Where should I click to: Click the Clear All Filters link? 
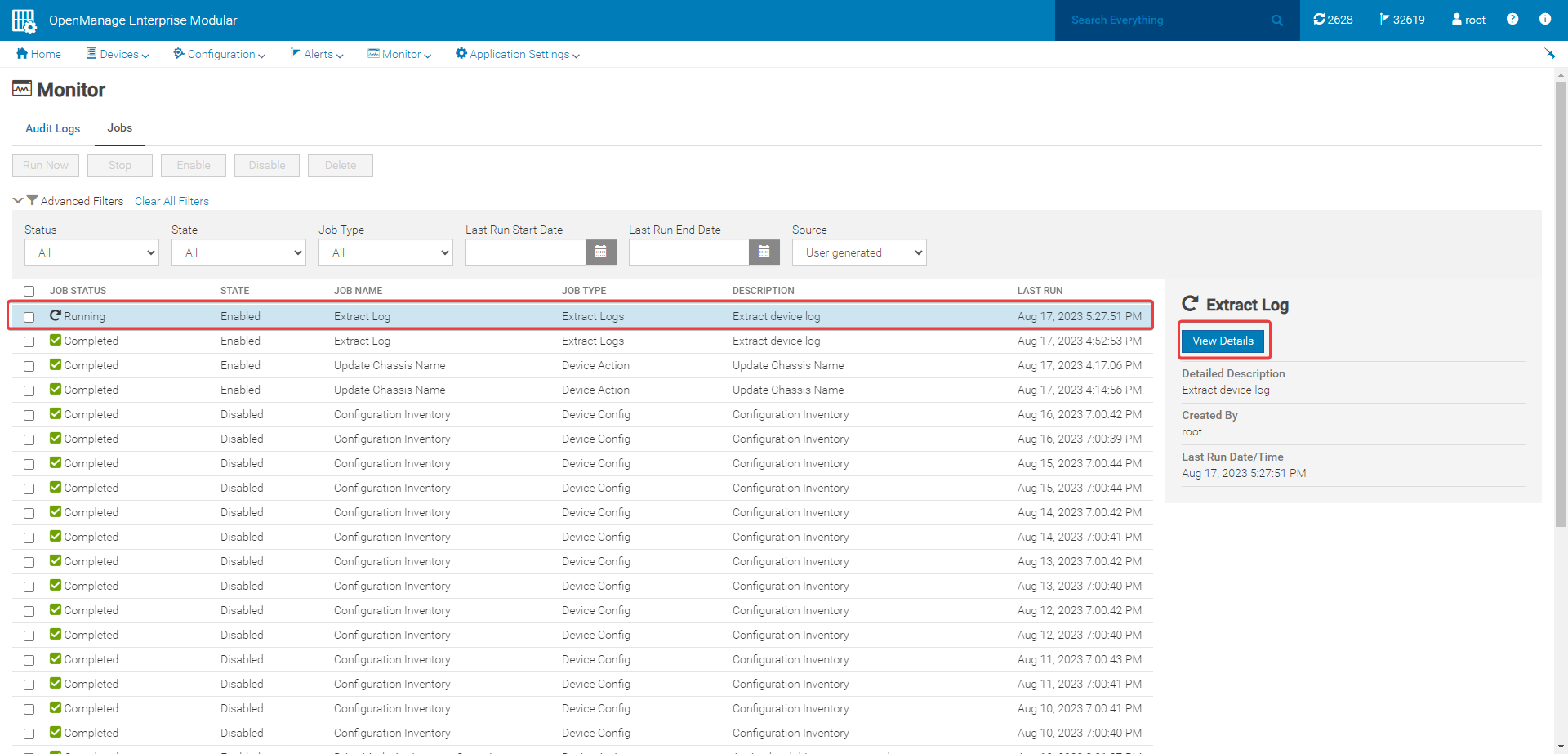(171, 201)
